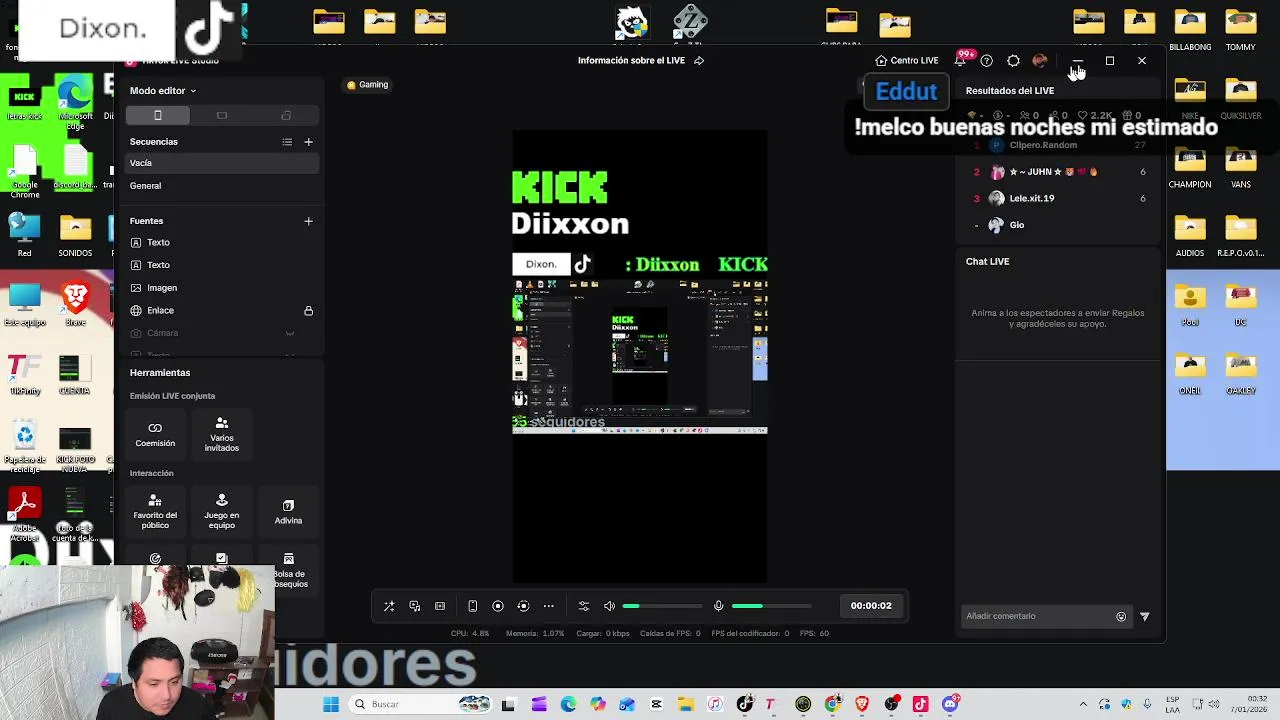Open Información sobre el LIVE share arrow
Image resolution: width=1280 pixels, height=720 pixels.
pos(699,61)
